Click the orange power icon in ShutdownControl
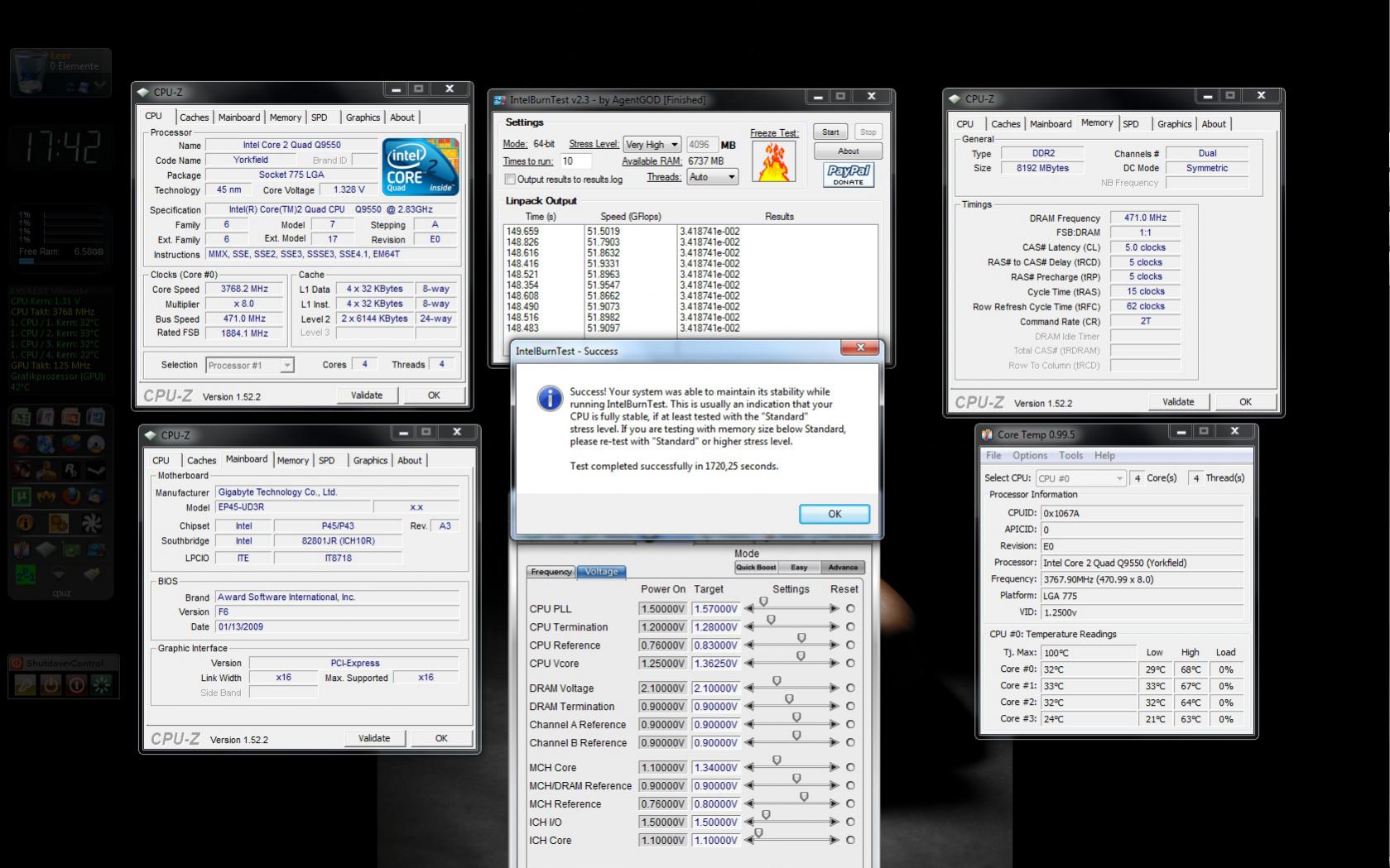Image resolution: width=1390 pixels, height=868 pixels. coord(51,685)
